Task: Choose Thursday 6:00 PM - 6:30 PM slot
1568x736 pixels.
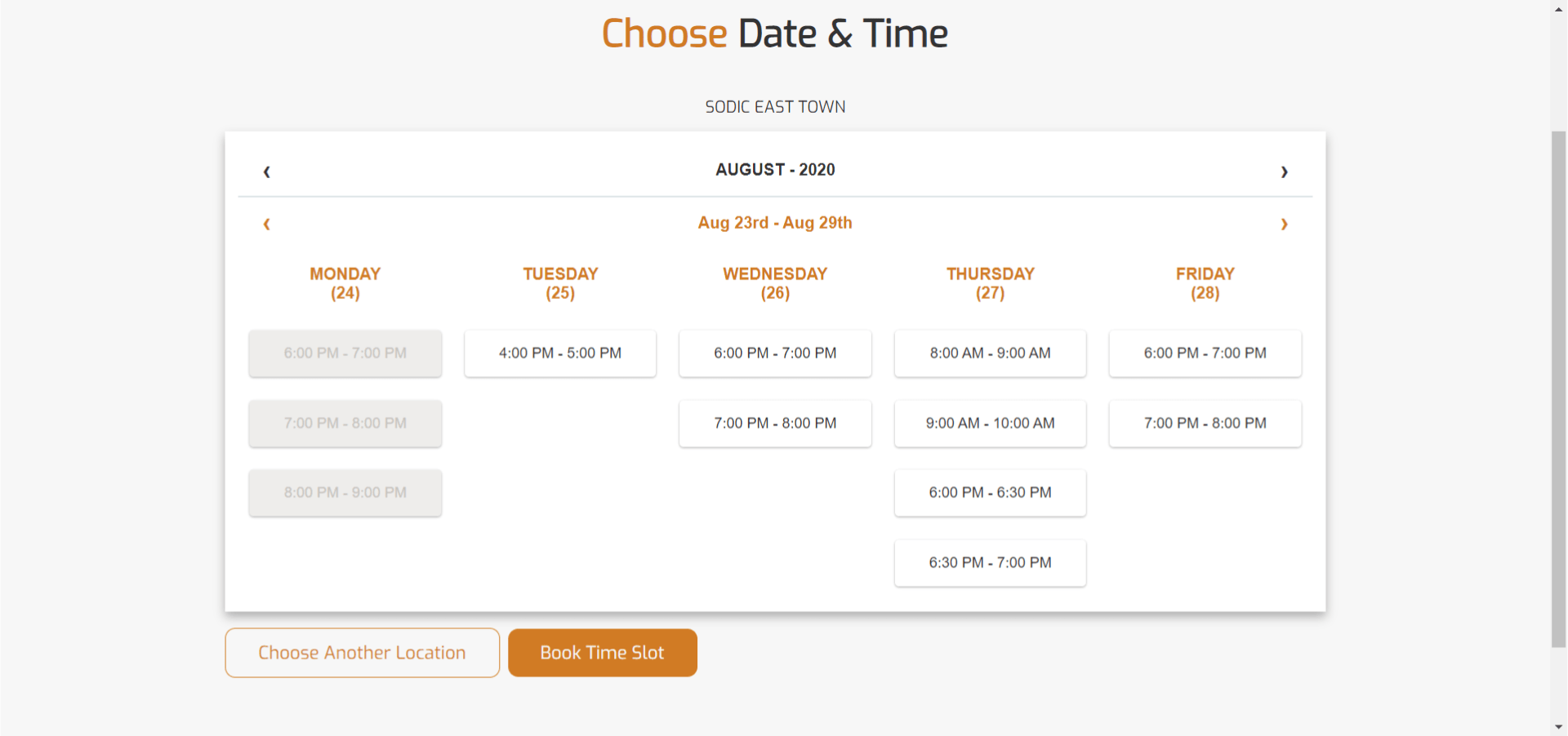Action: 990,493
